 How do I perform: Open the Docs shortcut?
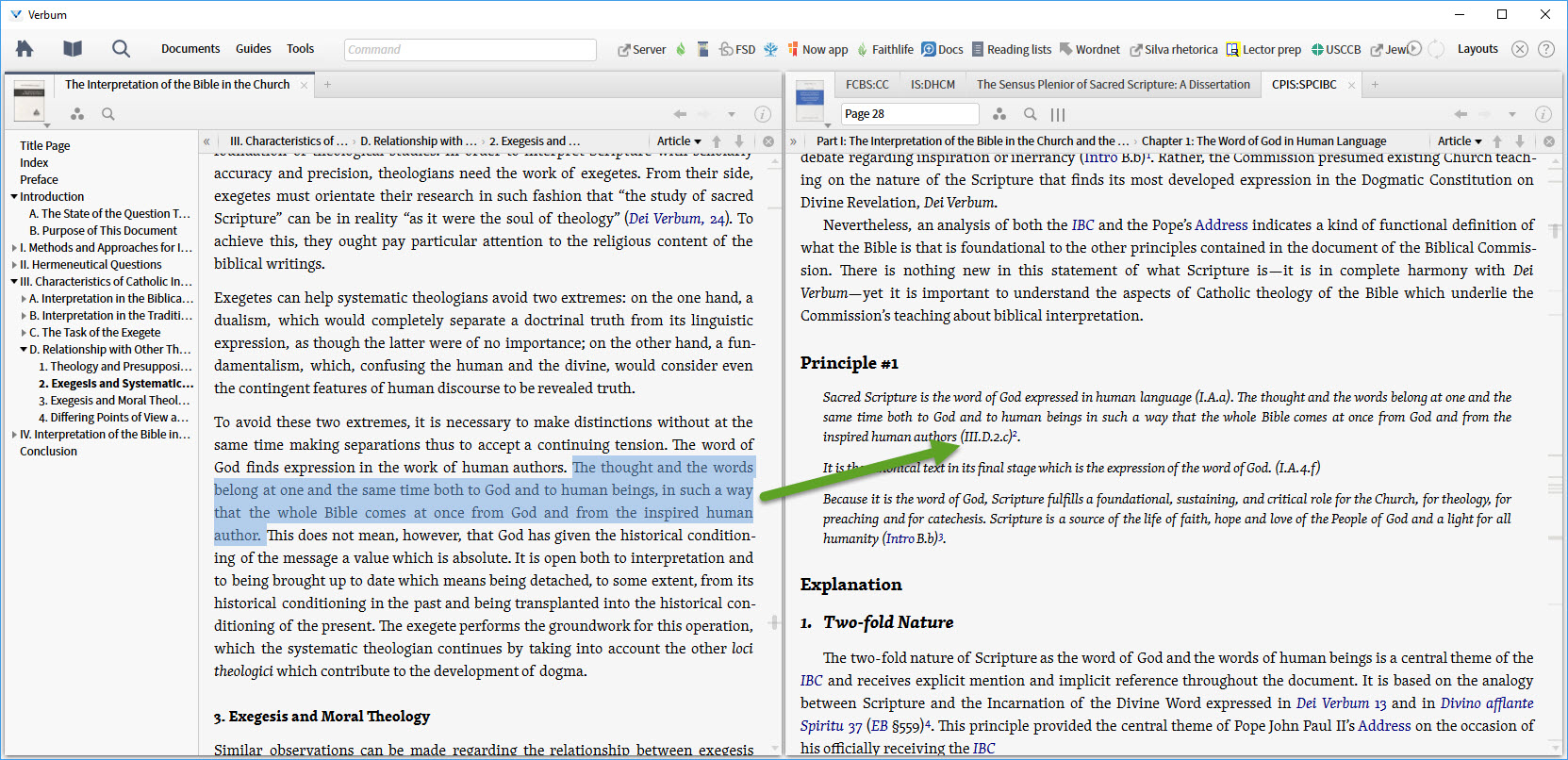(942, 50)
